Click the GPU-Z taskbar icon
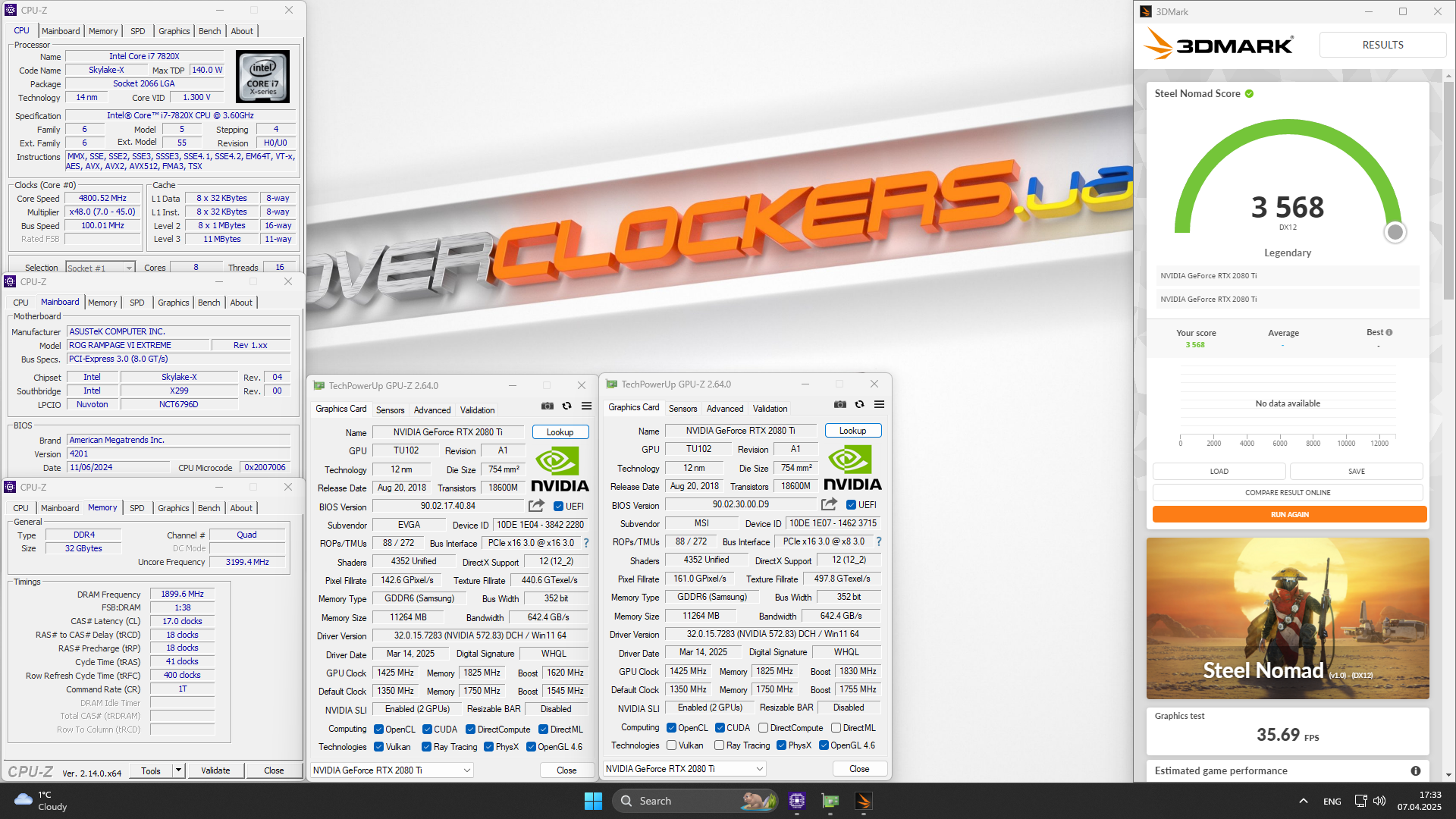The image size is (1456, 819). point(830,801)
